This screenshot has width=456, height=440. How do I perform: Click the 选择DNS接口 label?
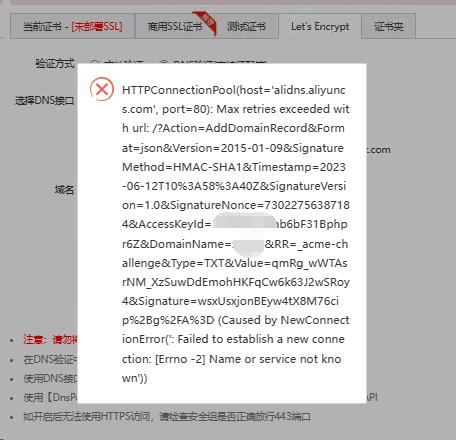[44, 100]
